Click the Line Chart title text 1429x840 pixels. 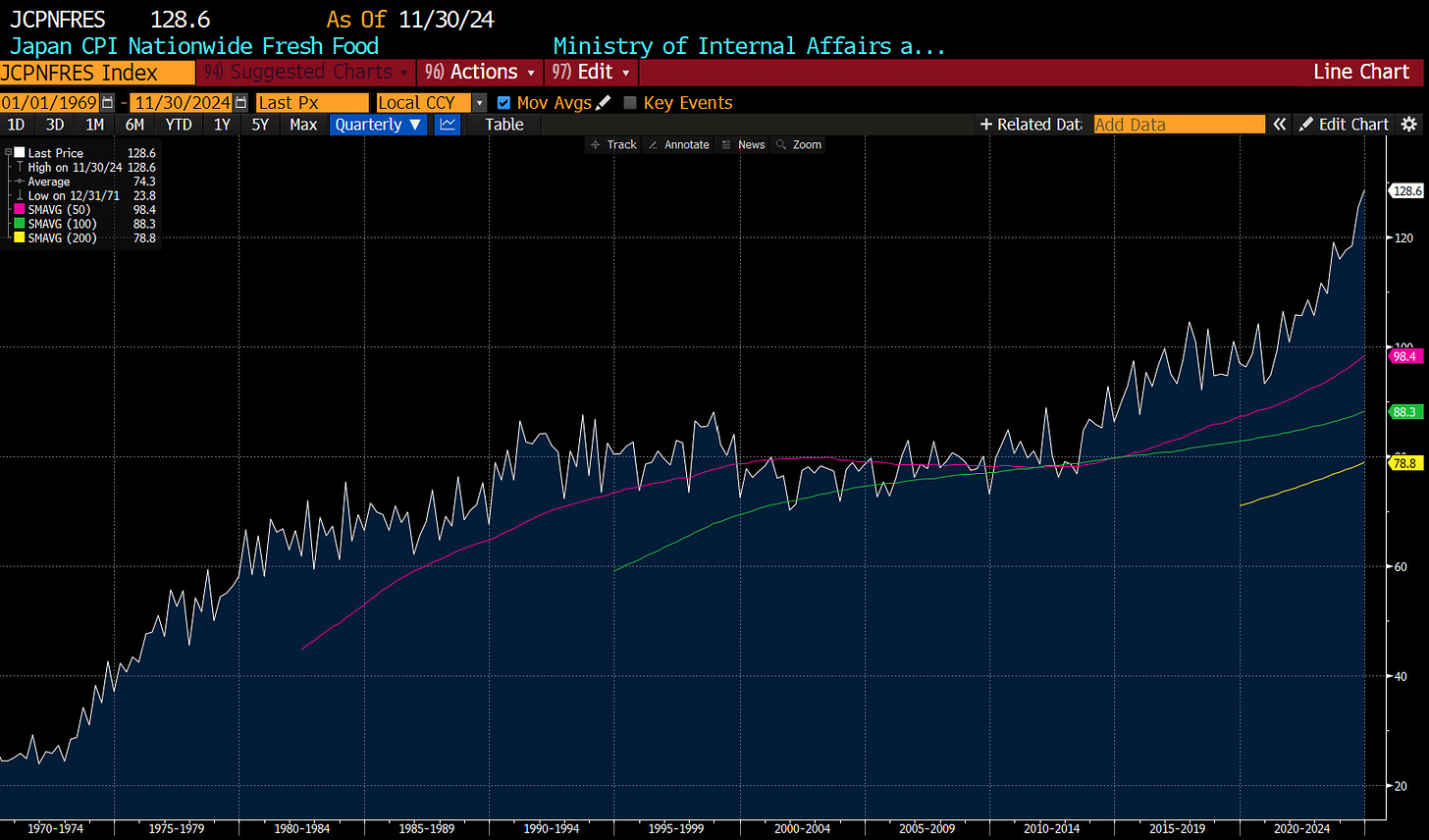(x=1360, y=72)
